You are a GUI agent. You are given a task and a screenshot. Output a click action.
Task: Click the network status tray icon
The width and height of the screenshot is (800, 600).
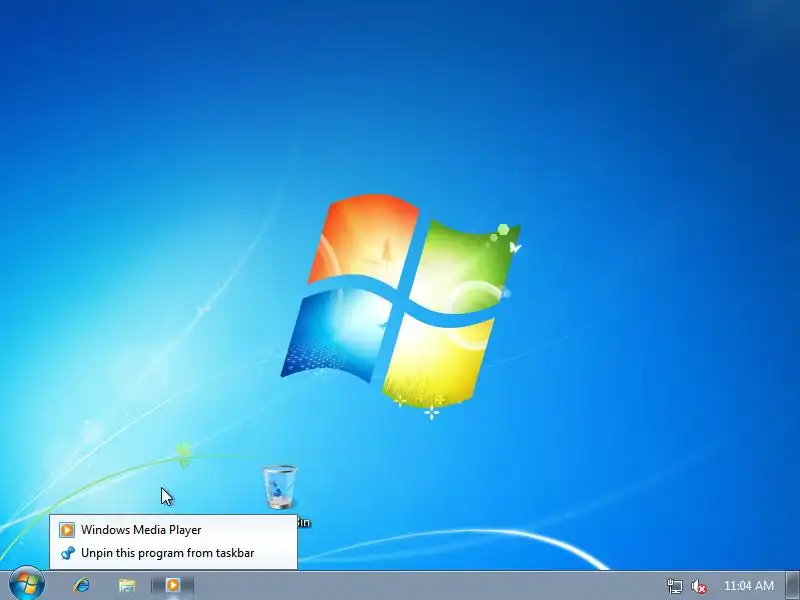(x=674, y=586)
